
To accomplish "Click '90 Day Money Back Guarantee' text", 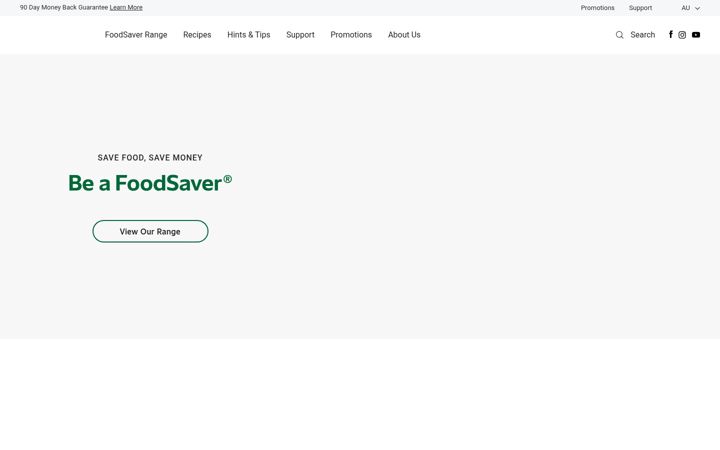I will tap(64, 8).
